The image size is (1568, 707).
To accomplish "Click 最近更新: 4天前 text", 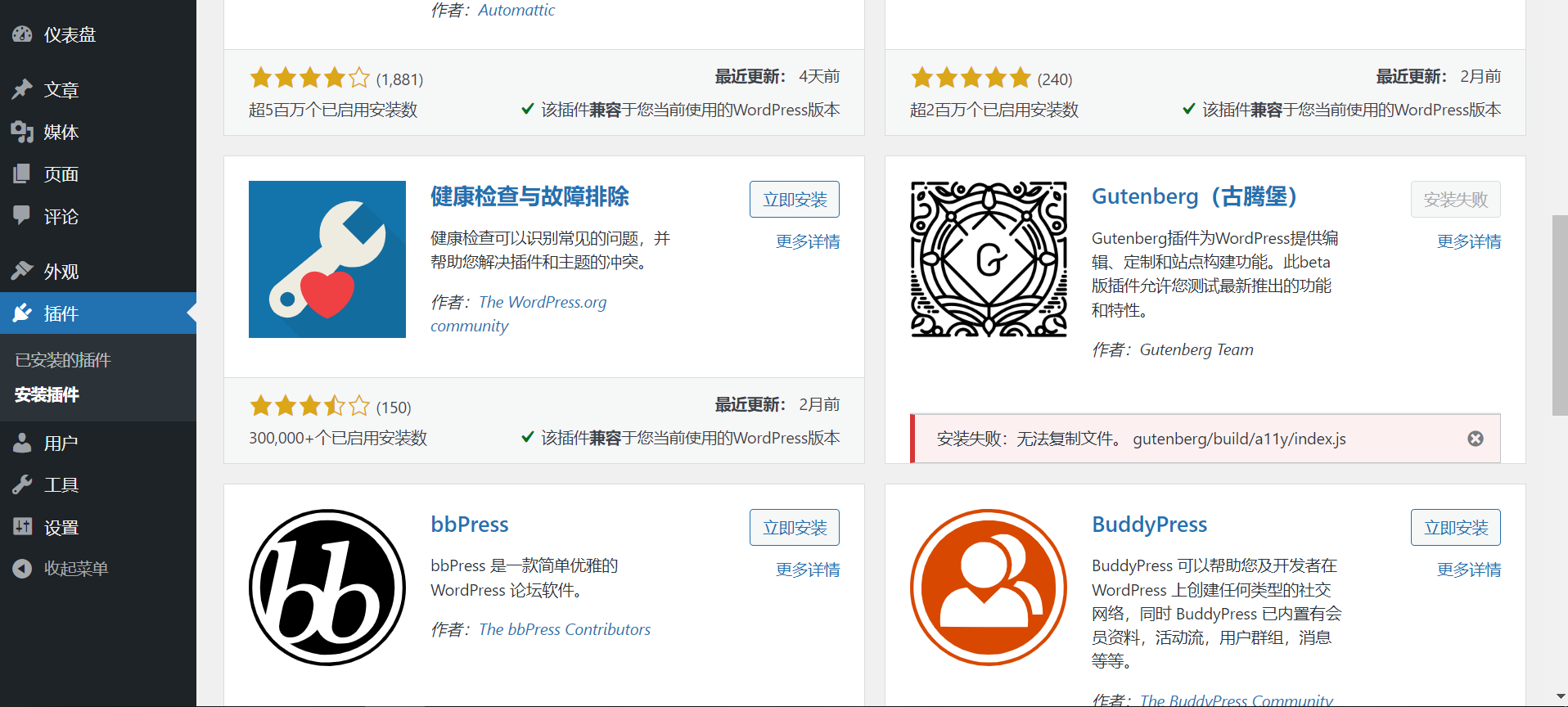I will click(x=777, y=76).
